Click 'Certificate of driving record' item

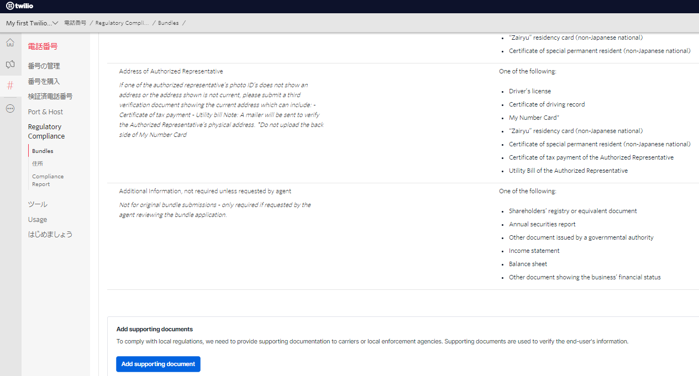coord(547,104)
